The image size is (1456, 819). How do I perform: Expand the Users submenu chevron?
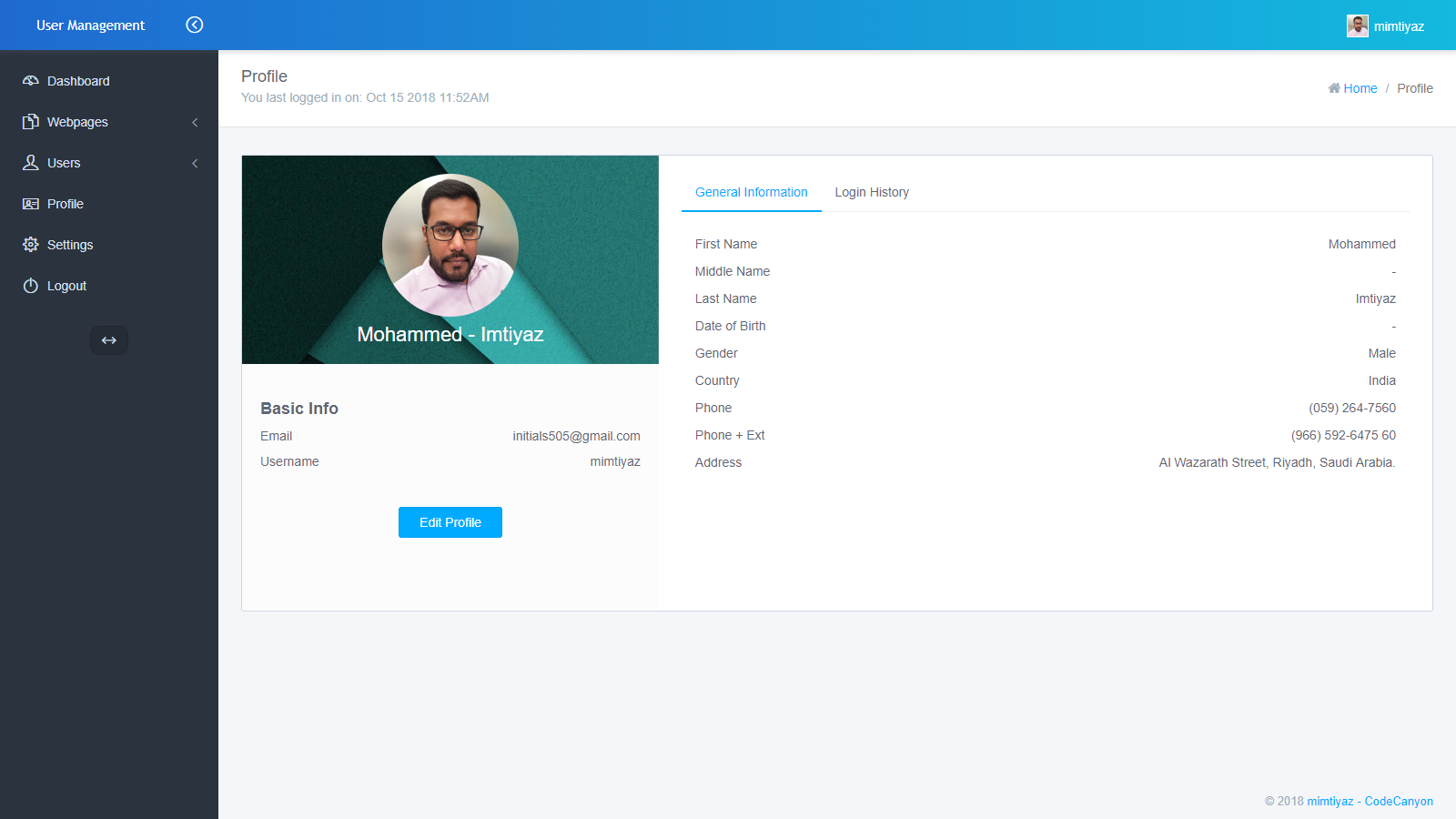[195, 163]
